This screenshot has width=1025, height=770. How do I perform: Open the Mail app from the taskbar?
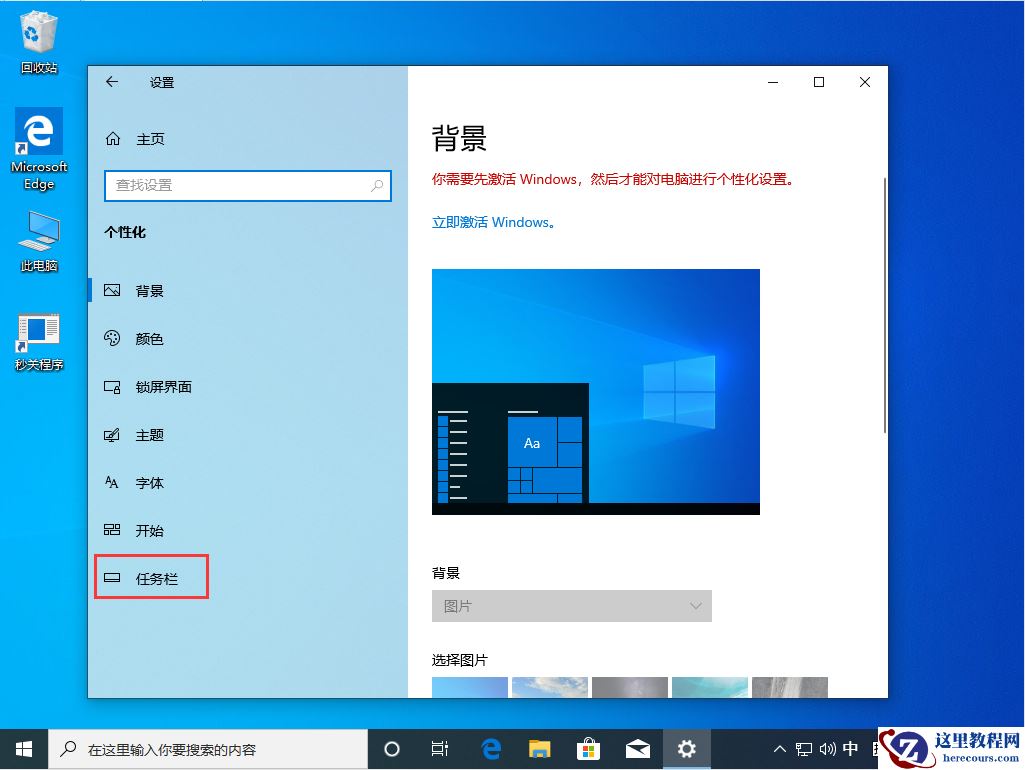638,748
